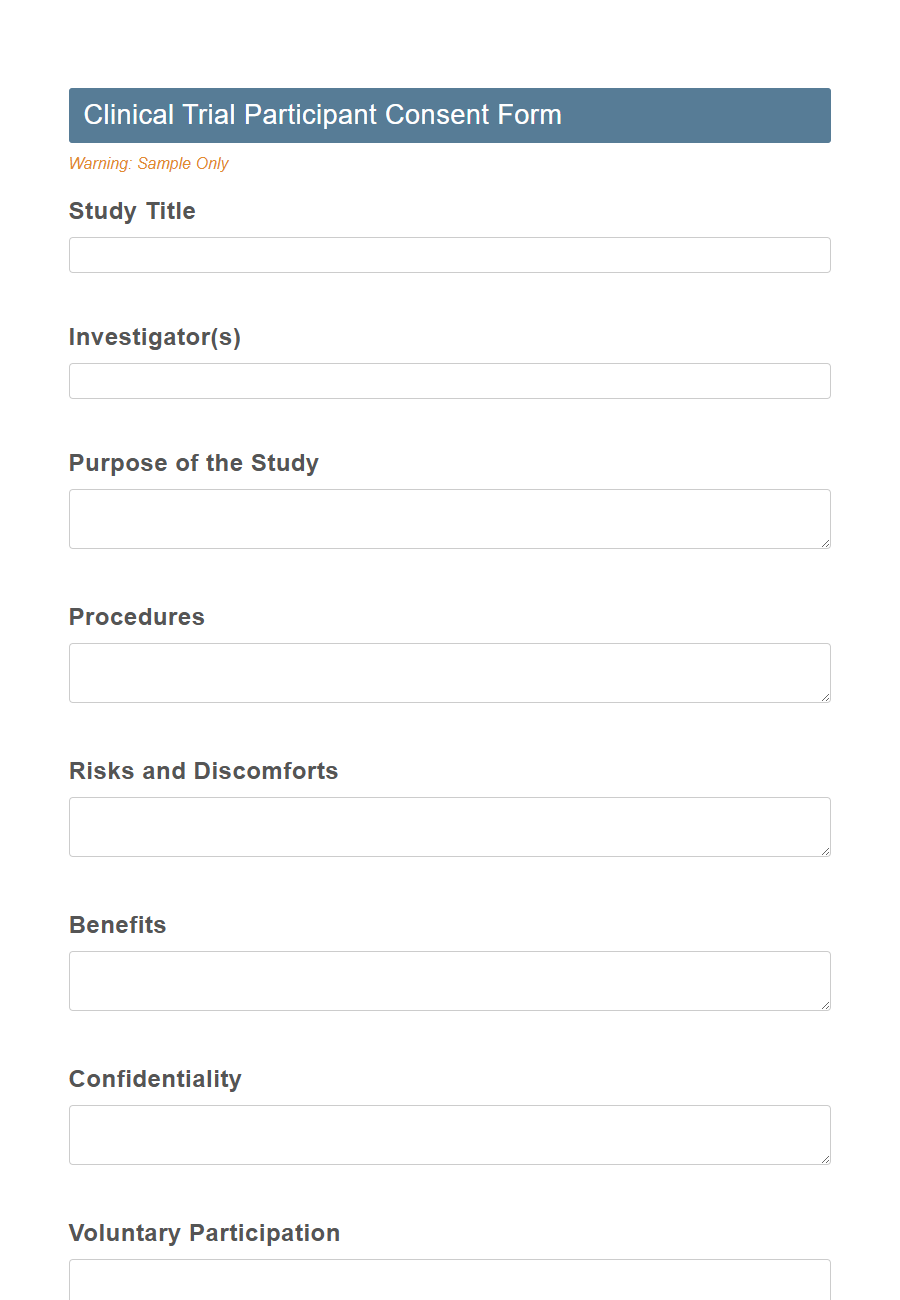Click the Purpose of the Study heading
The width and height of the screenshot is (900, 1300).
coord(193,463)
